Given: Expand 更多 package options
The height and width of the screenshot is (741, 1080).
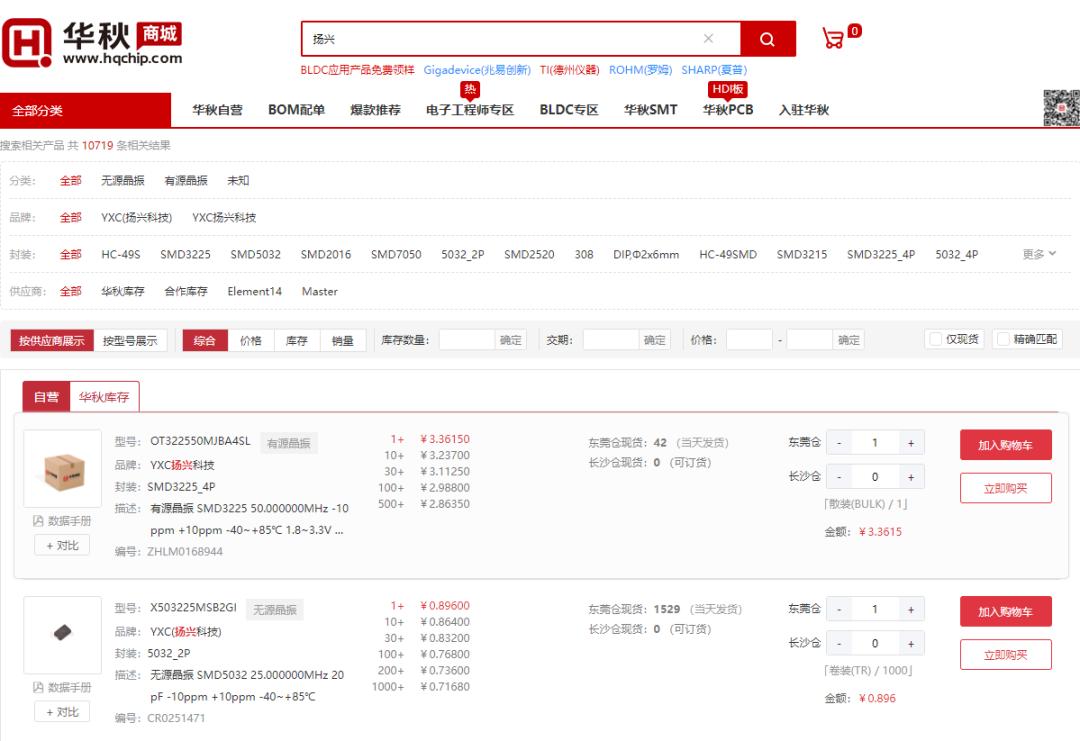Looking at the screenshot, I should 1039,254.
